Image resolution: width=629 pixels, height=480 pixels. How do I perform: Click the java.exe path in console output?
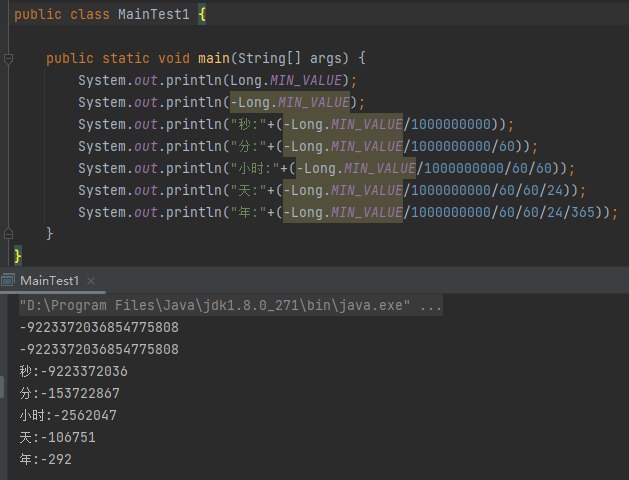pyautogui.click(x=213, y=305)
